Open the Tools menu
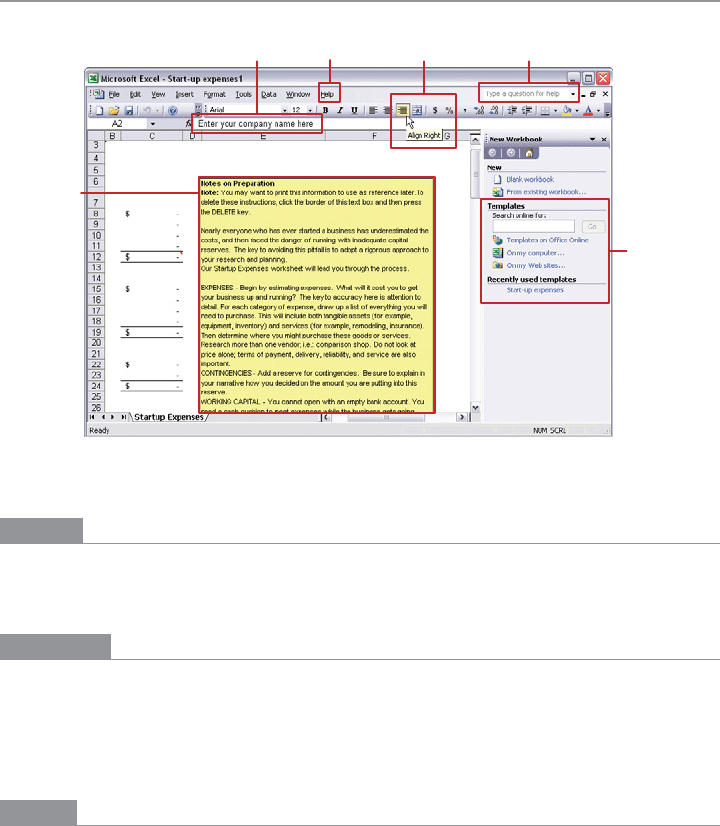The image size is (720, 826). [243, 94]
